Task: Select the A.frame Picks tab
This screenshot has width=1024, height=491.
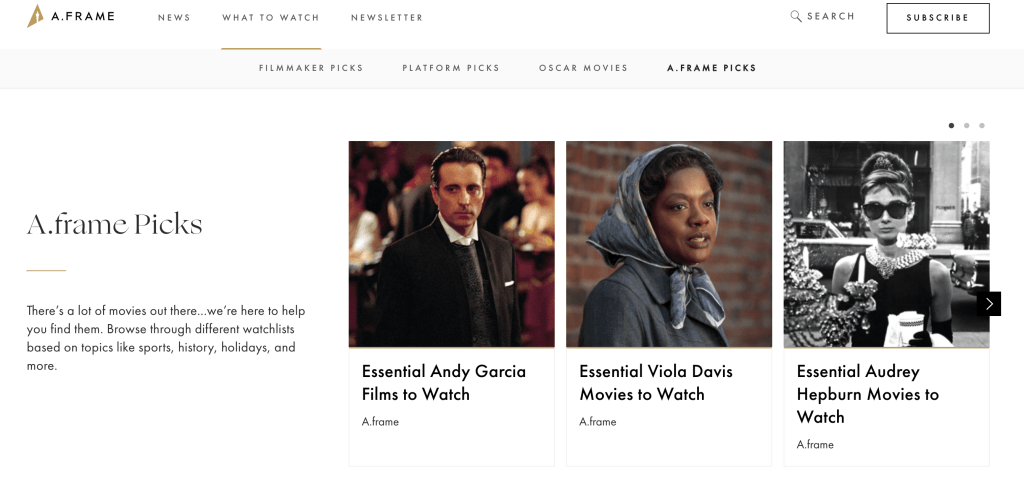Action: click(712, 68)
